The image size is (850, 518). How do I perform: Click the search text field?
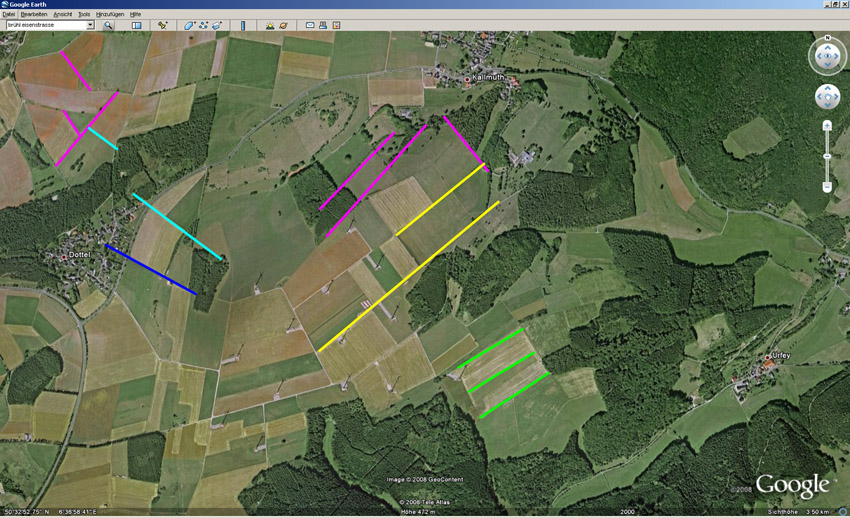[45, 25]
